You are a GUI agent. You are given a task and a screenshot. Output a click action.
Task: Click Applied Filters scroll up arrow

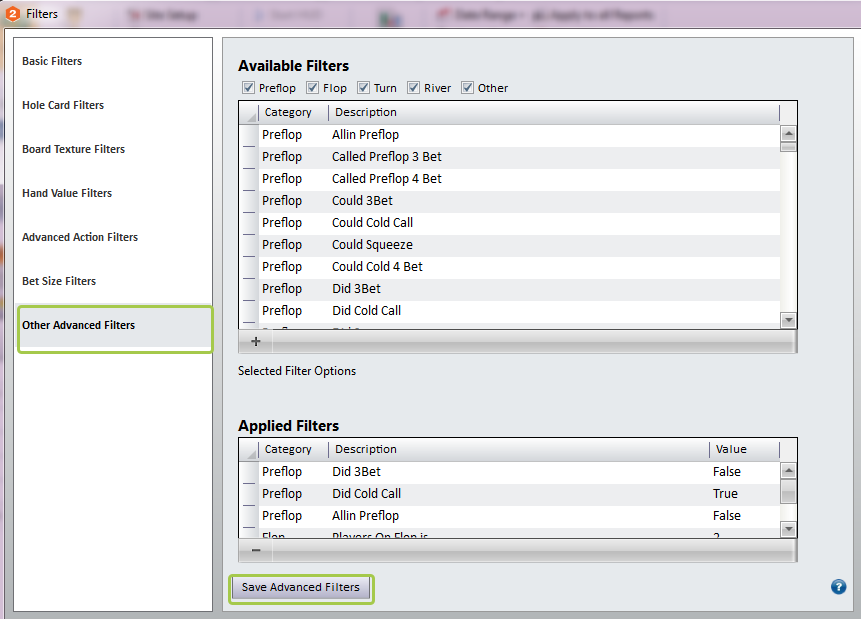point(789,470)
